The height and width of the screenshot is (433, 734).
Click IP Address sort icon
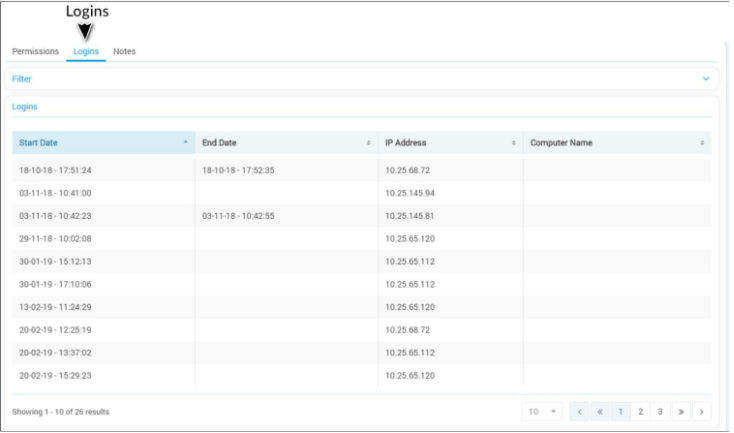pos(513,143)
